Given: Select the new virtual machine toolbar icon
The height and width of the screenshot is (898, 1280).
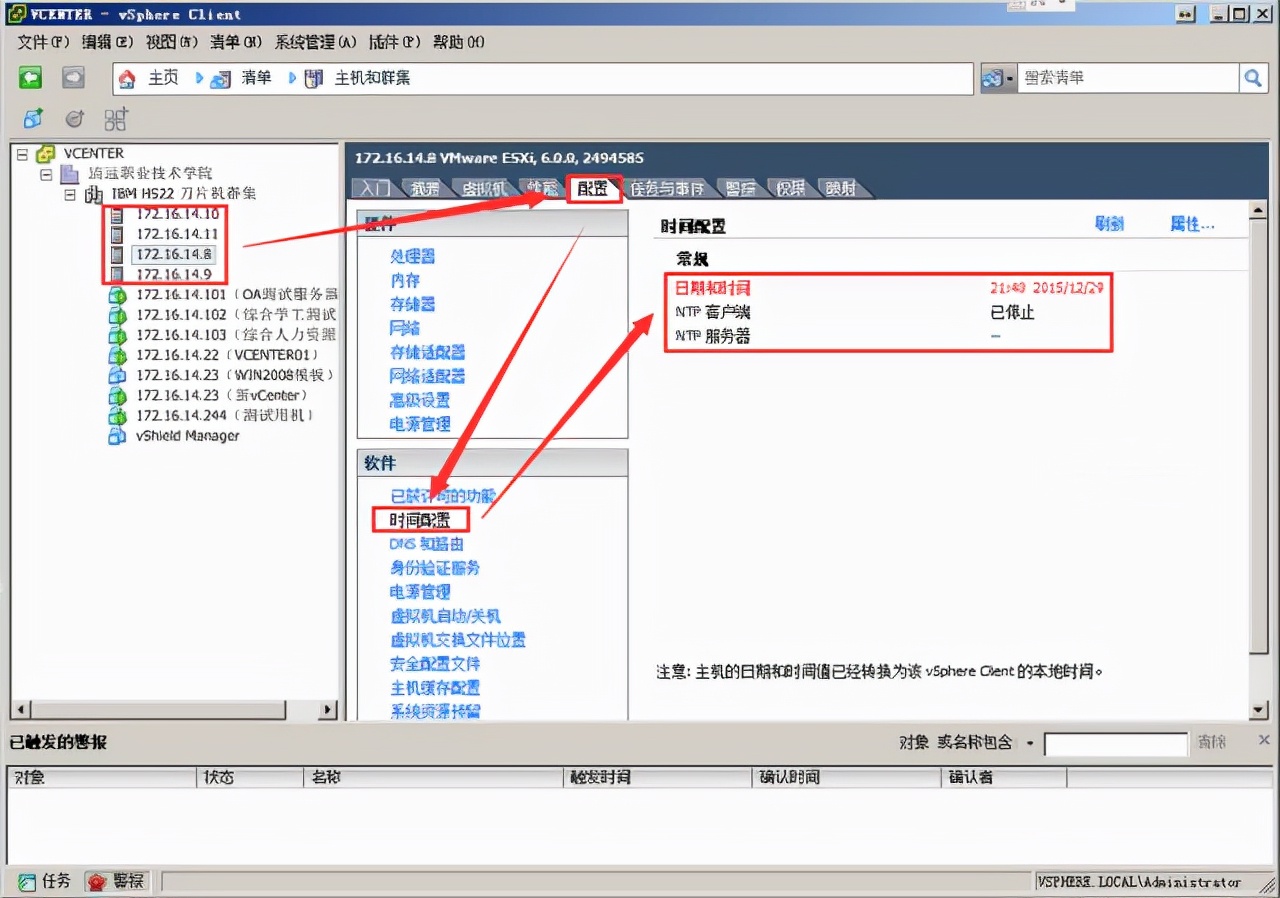Looking at the screenshot, I should [32, 118].
